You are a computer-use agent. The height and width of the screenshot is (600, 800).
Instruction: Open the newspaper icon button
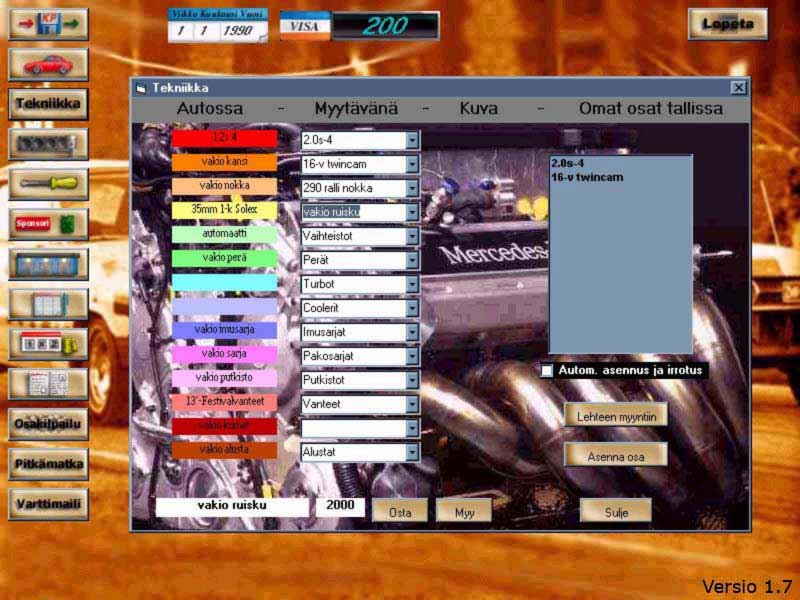(x=48, y=384)
